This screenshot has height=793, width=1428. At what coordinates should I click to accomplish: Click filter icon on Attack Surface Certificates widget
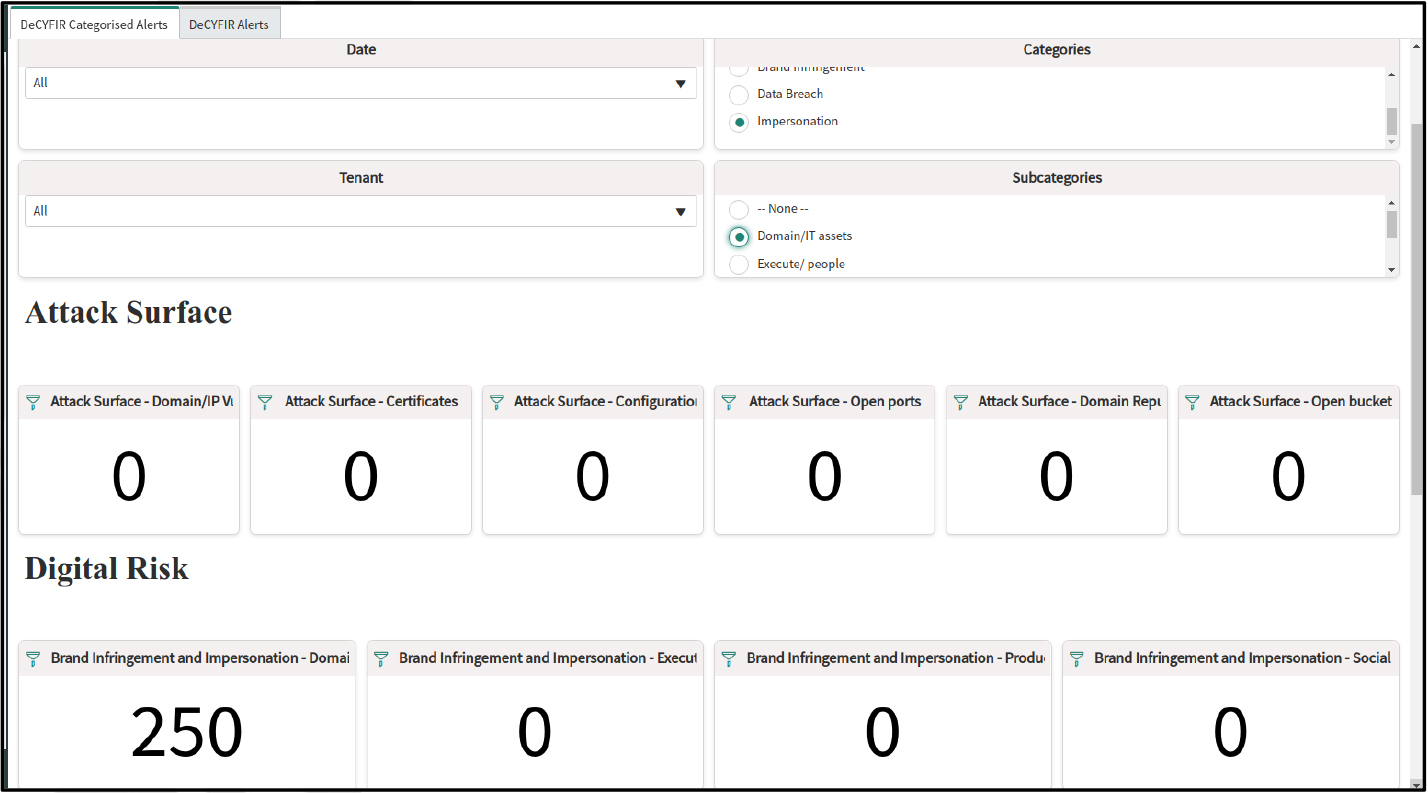click(x=265, y=402)
